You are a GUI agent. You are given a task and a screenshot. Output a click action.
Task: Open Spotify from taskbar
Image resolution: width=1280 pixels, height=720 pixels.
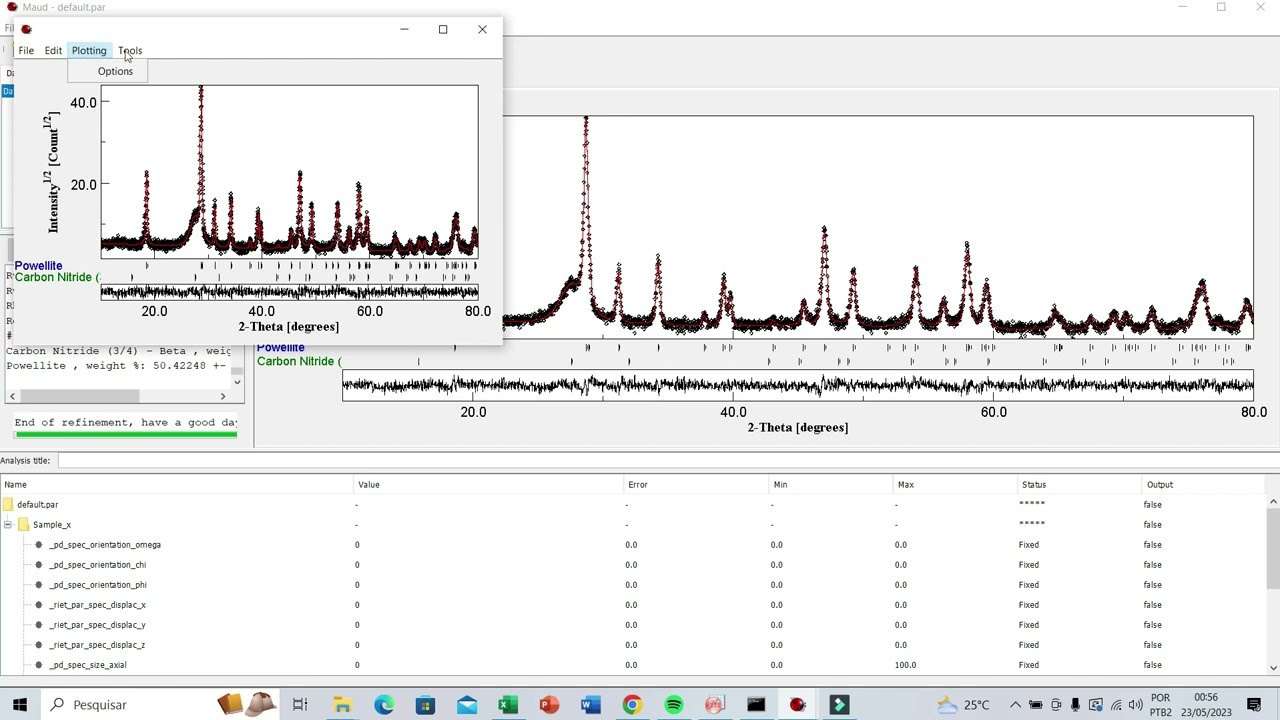[x=673, y=705]
